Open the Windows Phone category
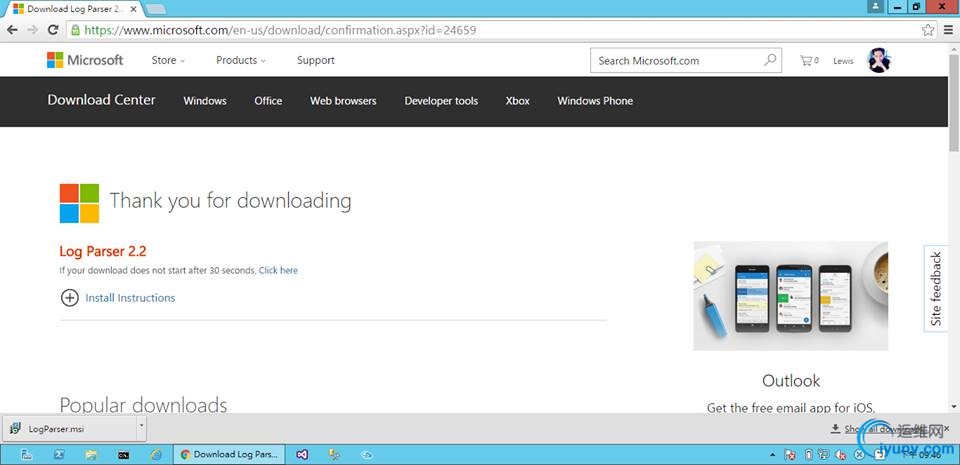 click(595, 101)
